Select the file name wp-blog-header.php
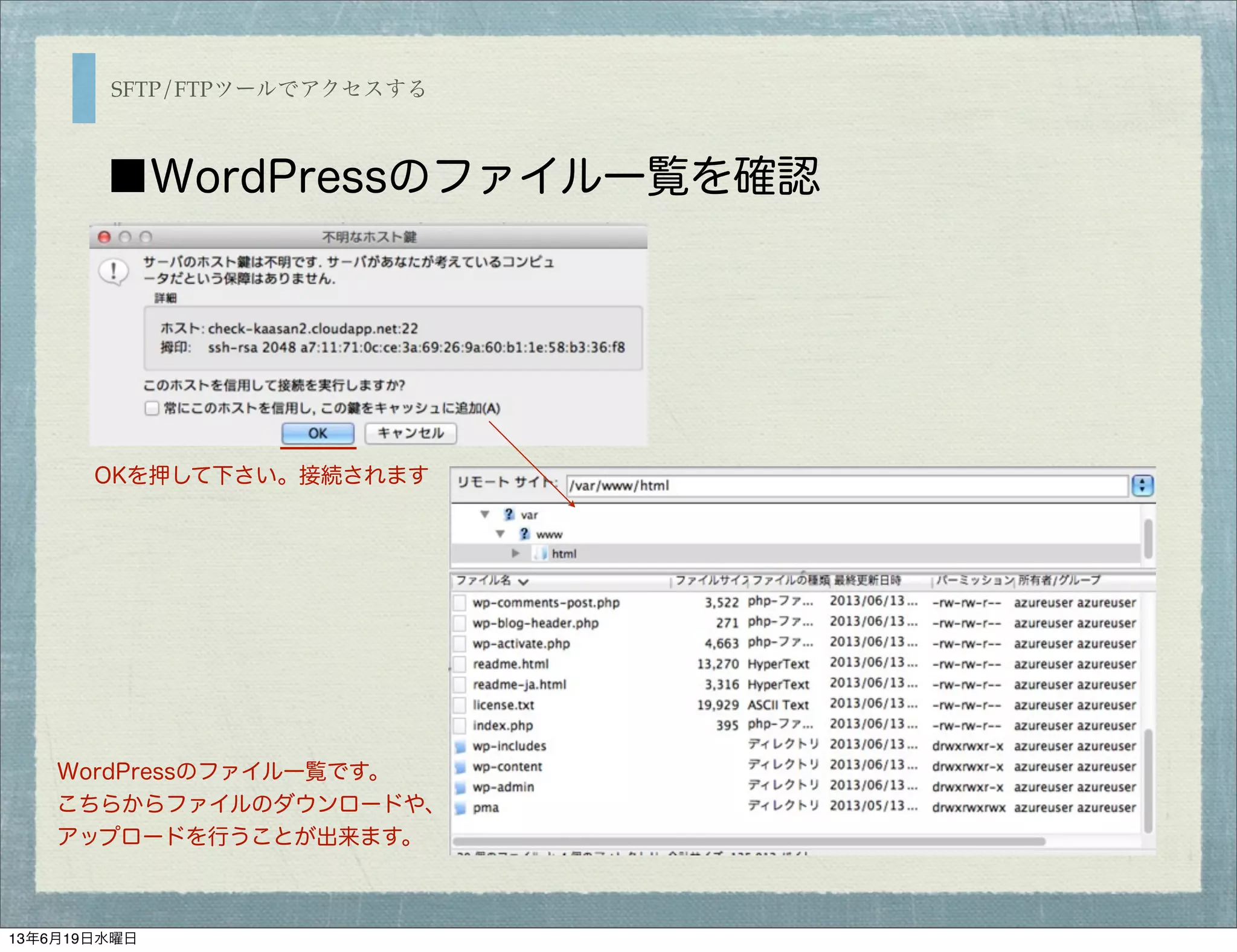Screen dimensions: 1237x952 point(536,623)
